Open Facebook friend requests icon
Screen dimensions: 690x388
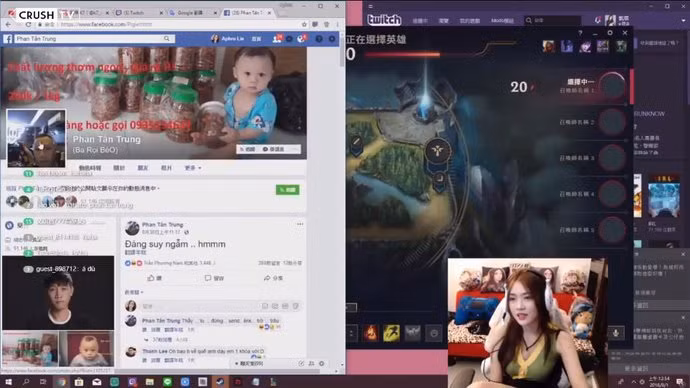[x=277, y=39]
